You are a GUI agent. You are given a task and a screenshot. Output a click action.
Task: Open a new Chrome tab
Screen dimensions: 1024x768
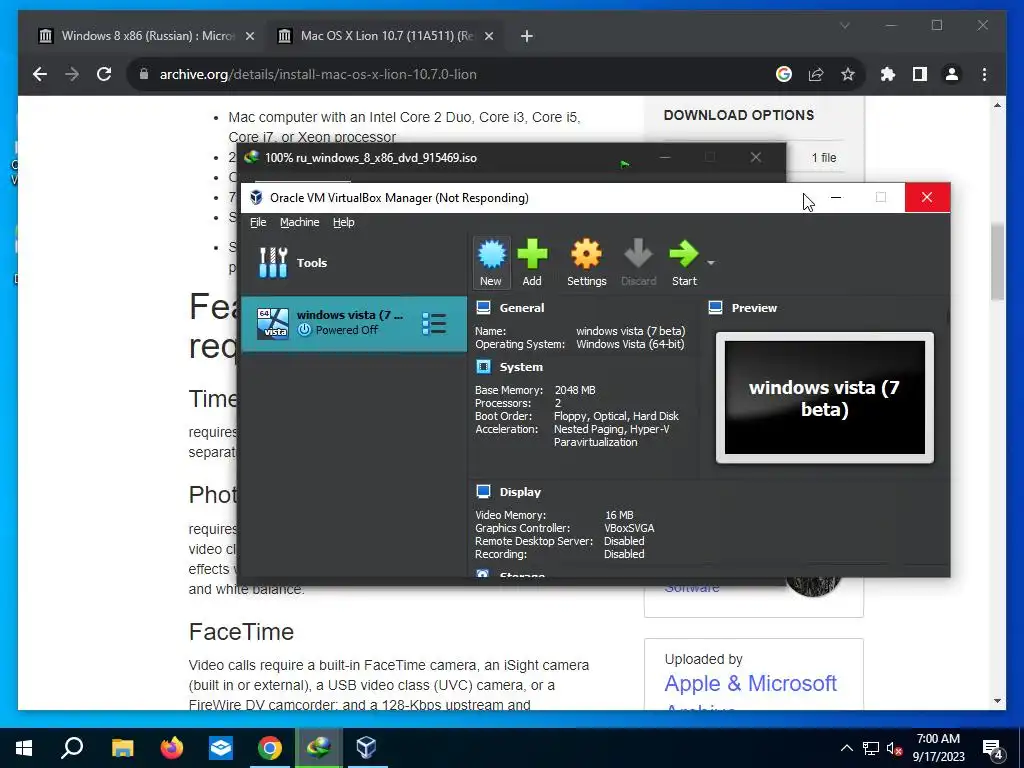(x=527, y=36)
